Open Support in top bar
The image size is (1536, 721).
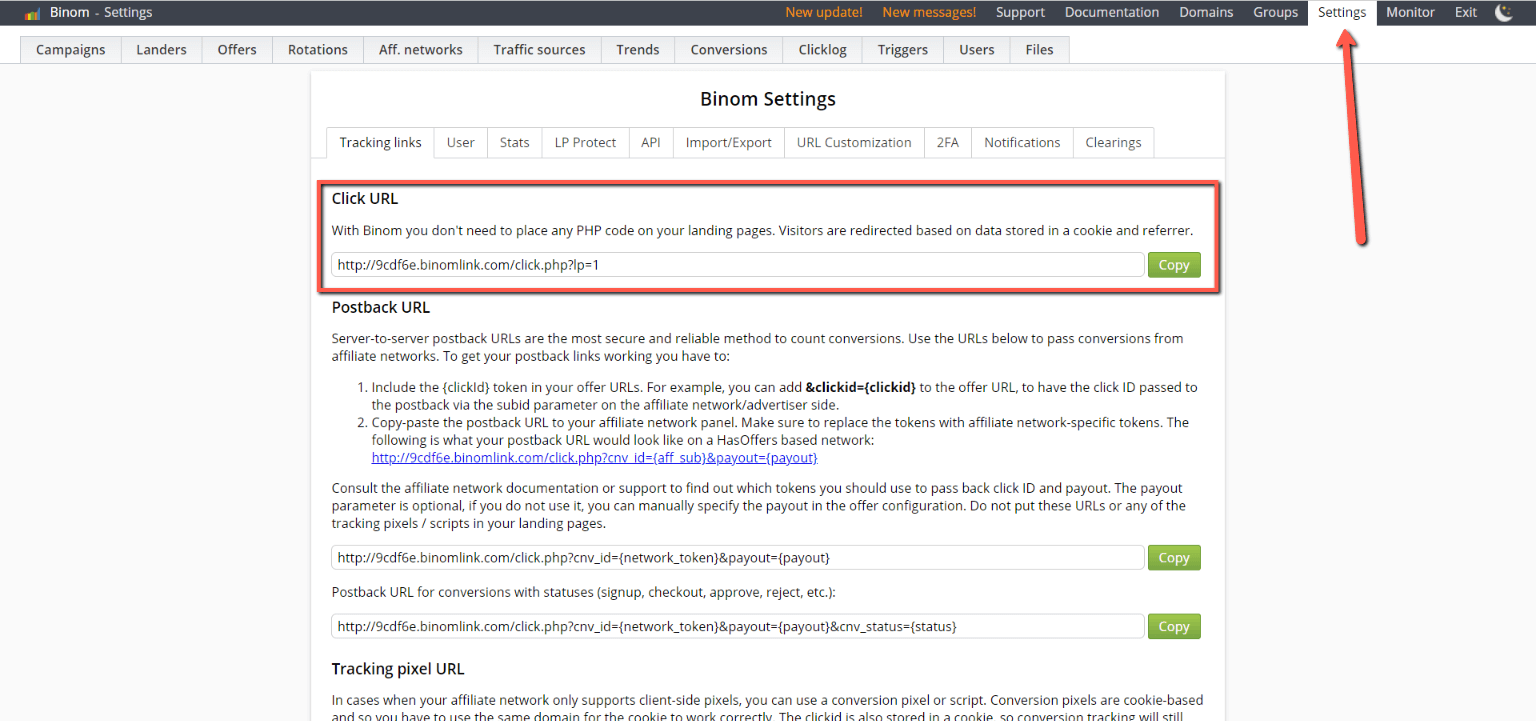coord(1020,13)
